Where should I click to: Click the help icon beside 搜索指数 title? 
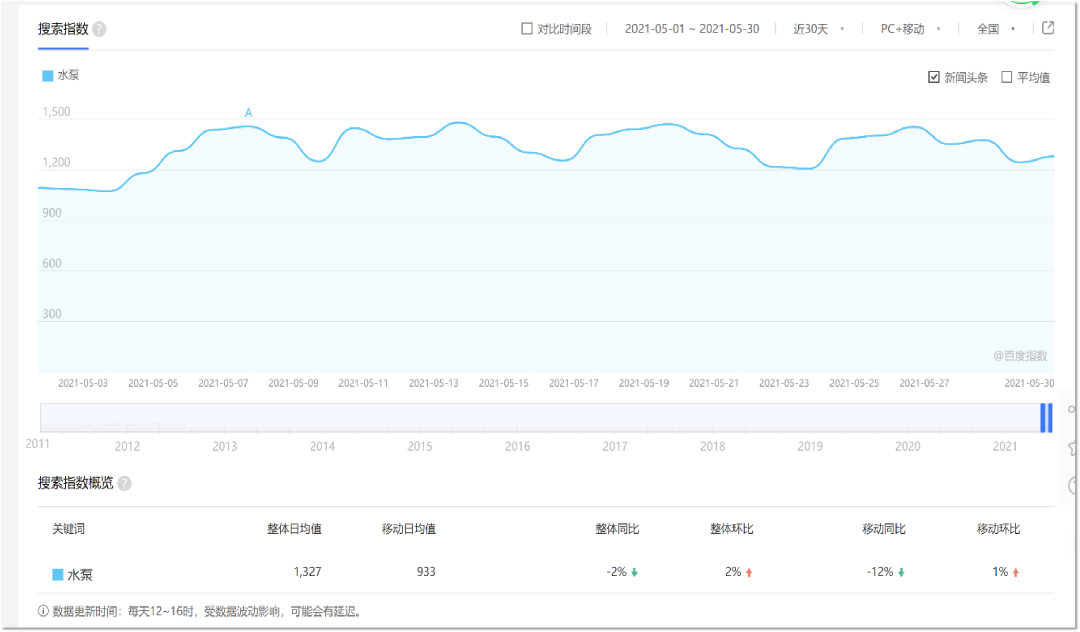tap(99, 29)
